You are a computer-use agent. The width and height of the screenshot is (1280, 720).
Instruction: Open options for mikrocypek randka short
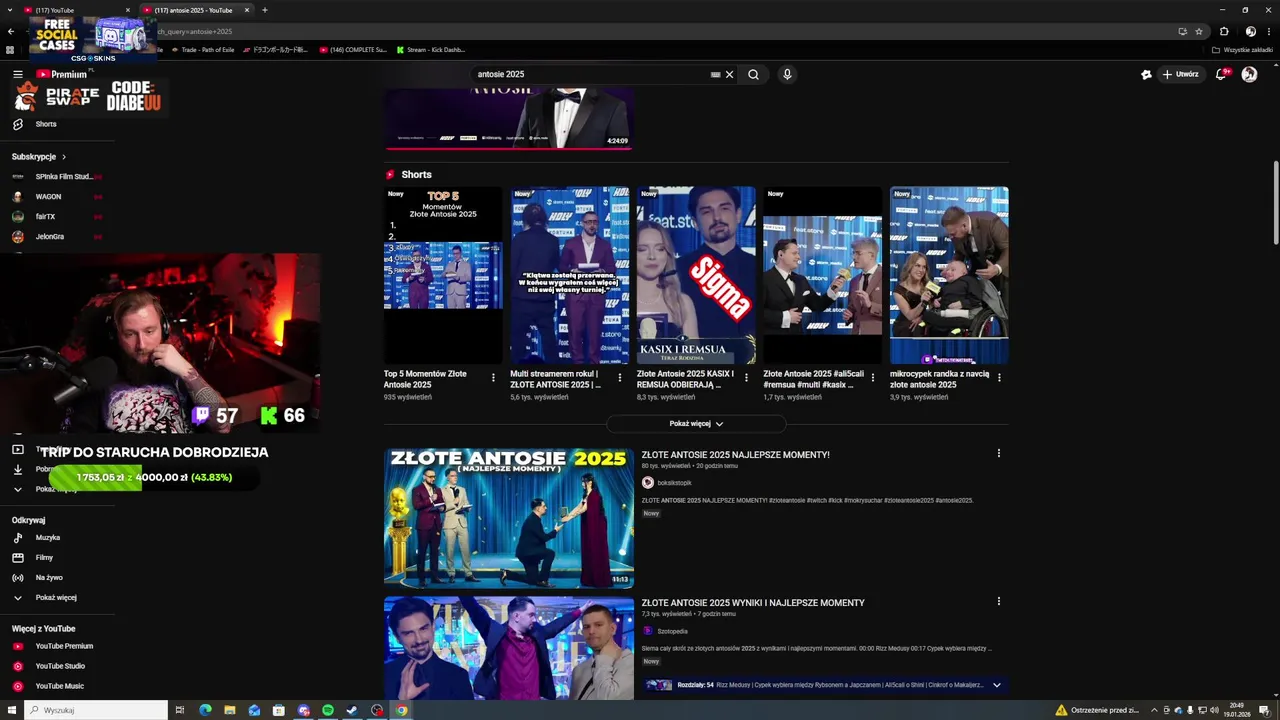999,378
